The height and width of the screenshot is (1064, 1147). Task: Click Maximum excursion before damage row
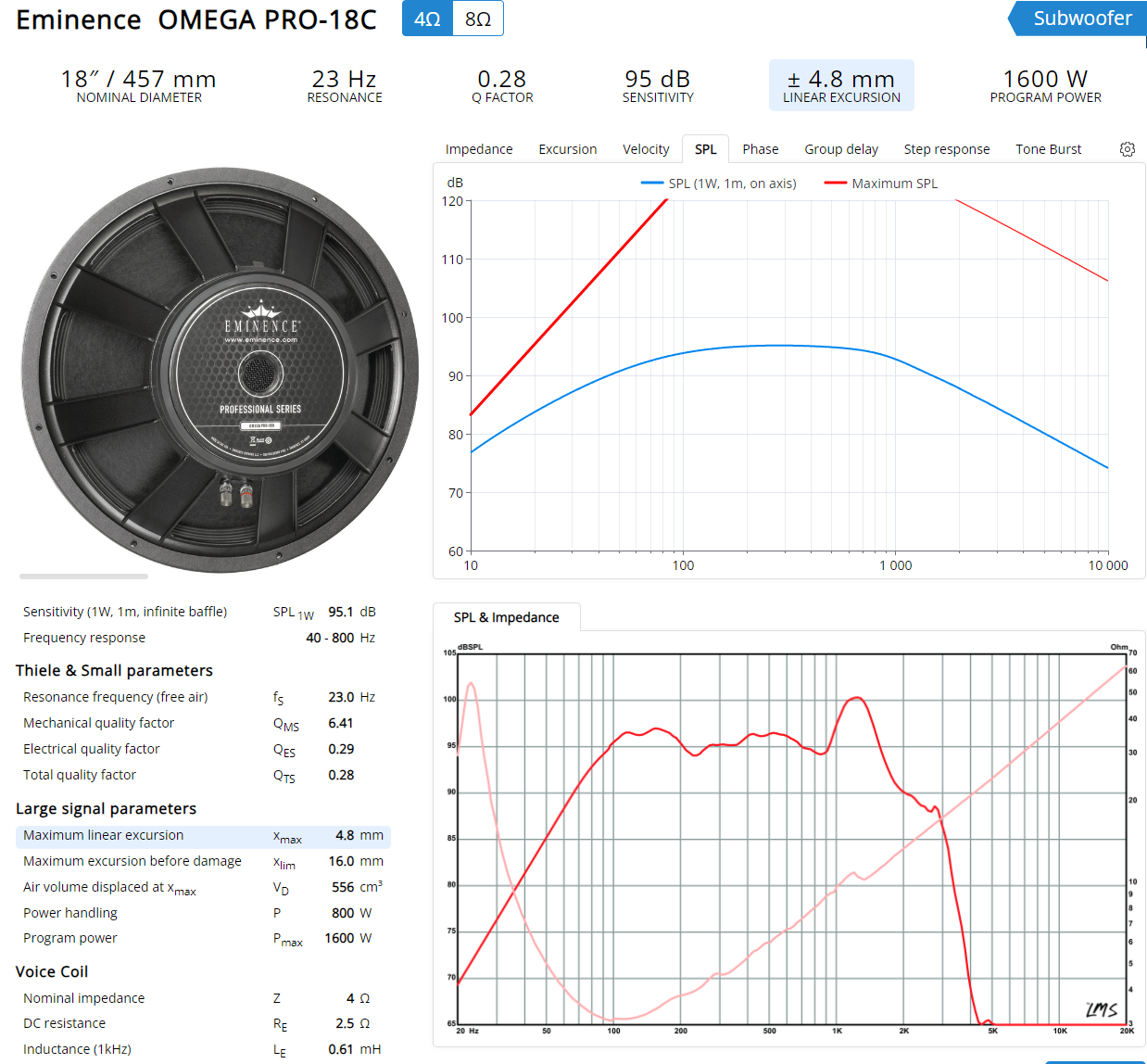point(203,862)
